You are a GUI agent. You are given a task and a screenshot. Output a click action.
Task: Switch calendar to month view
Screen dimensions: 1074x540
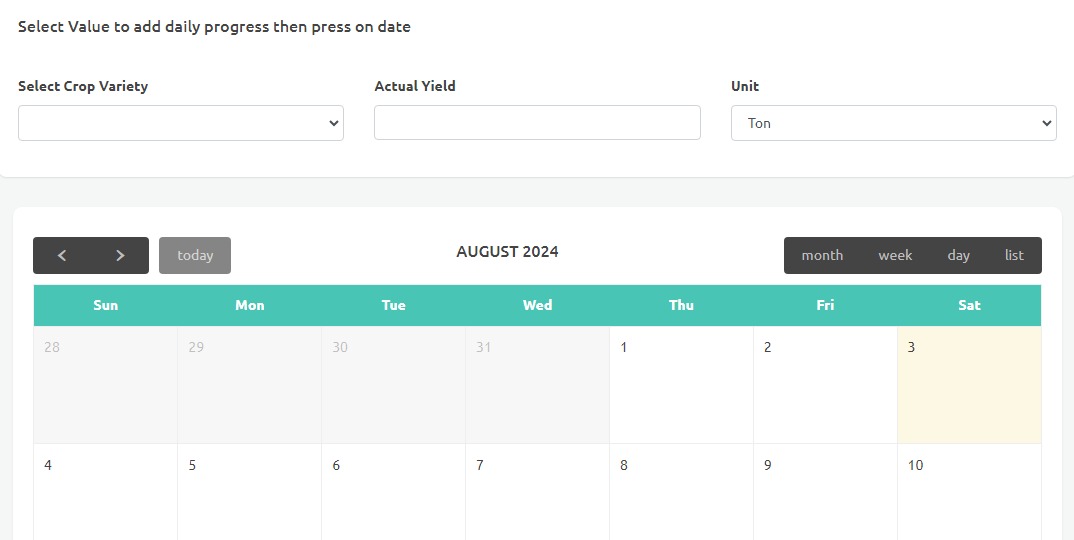coord(822,255)
